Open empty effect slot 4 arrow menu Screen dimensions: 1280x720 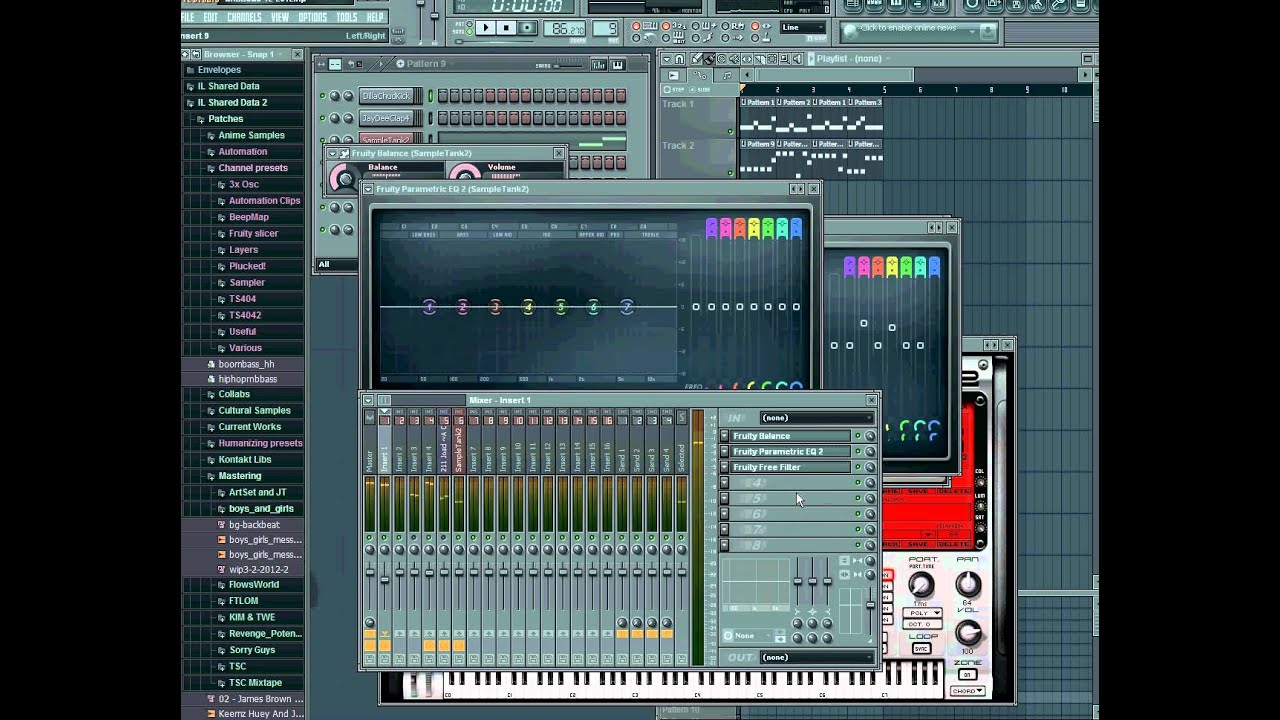(724, 483)
